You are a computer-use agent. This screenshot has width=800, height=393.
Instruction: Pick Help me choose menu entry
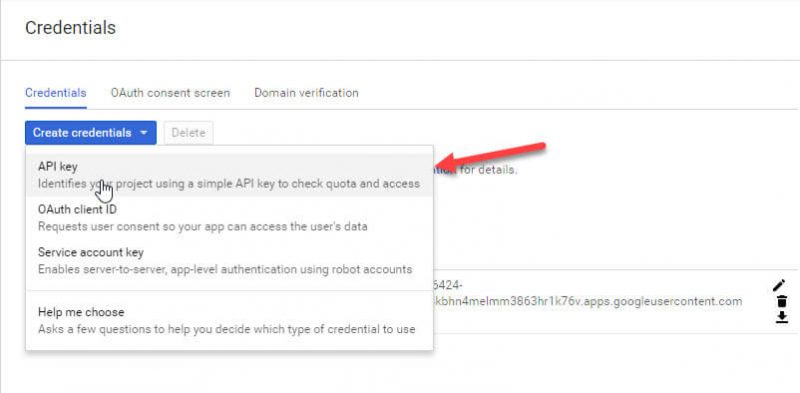229,321
